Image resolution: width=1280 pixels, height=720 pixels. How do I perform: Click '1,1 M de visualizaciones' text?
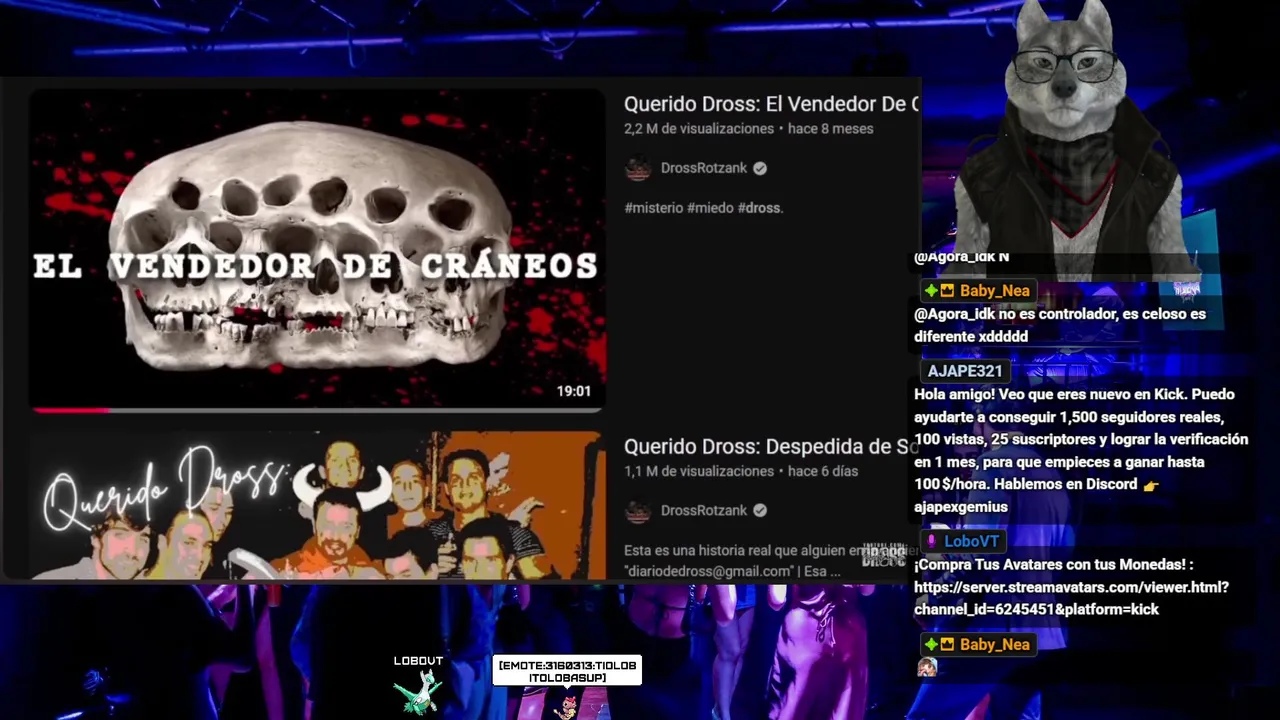pyautogui.click(x=699, y=471)
